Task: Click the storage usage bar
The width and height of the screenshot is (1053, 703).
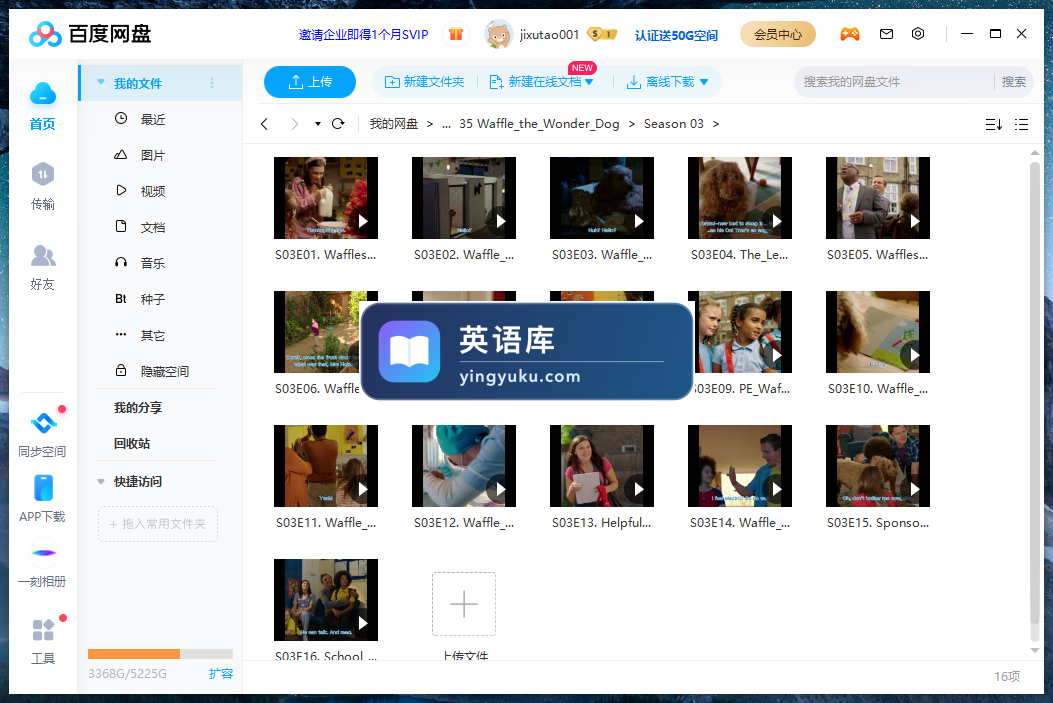Action: click(x=160, y=654)
